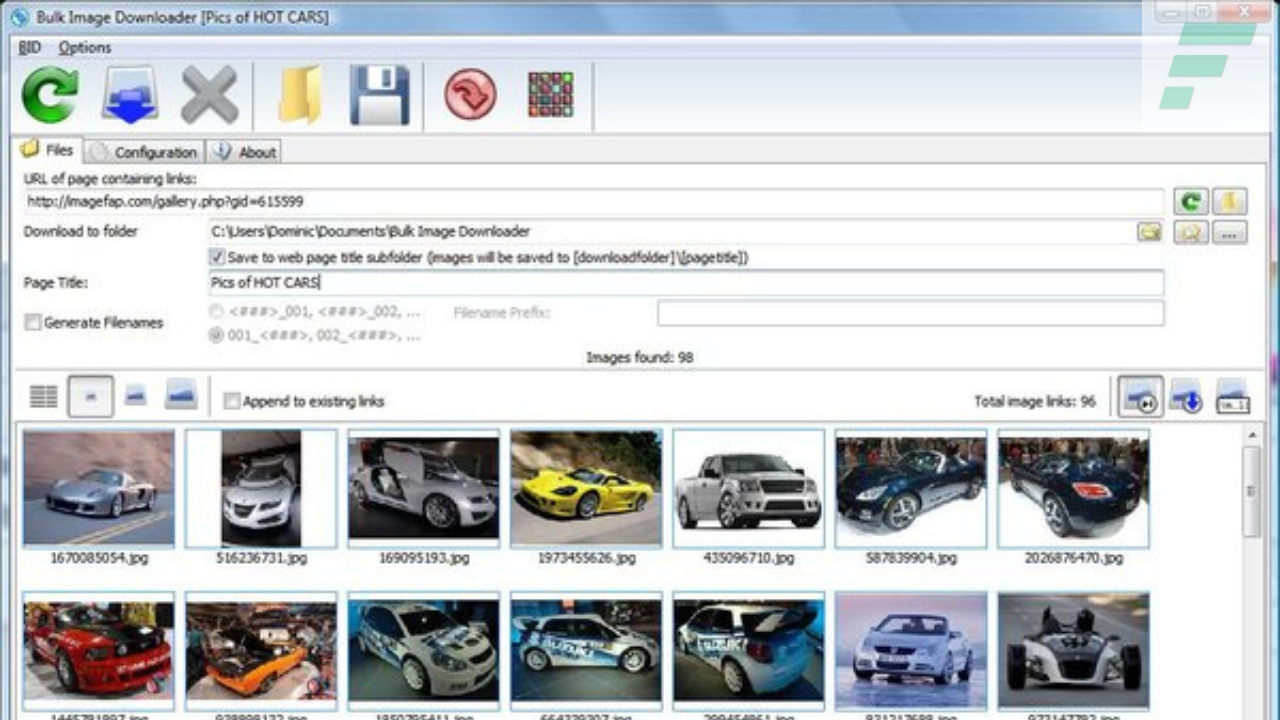Viewport: 1280px width, 720px height.
Task: Select thumbnail 587839904.jpg
Action: [911, 488]
